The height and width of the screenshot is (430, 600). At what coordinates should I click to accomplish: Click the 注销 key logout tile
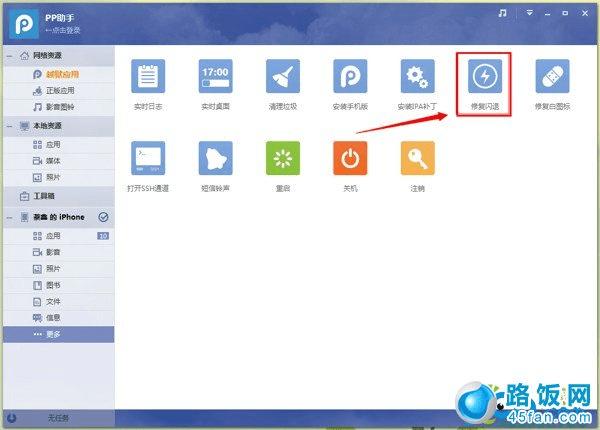pos(417,158)
